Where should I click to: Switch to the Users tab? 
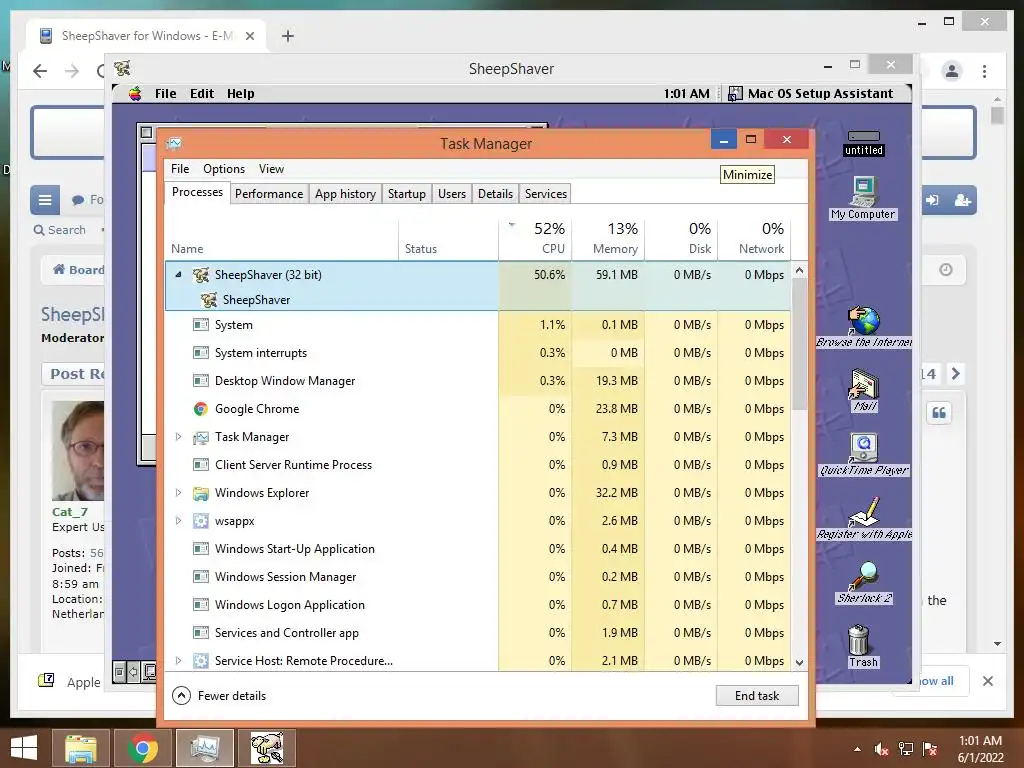click(452, 194)
